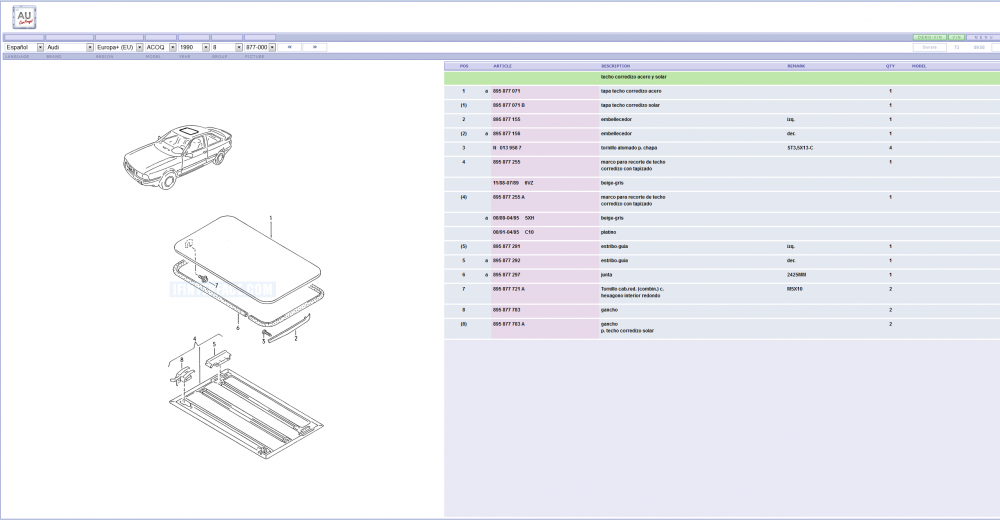
Task: Go to previous picture with « arrow
Action: [x=289, y=47]
